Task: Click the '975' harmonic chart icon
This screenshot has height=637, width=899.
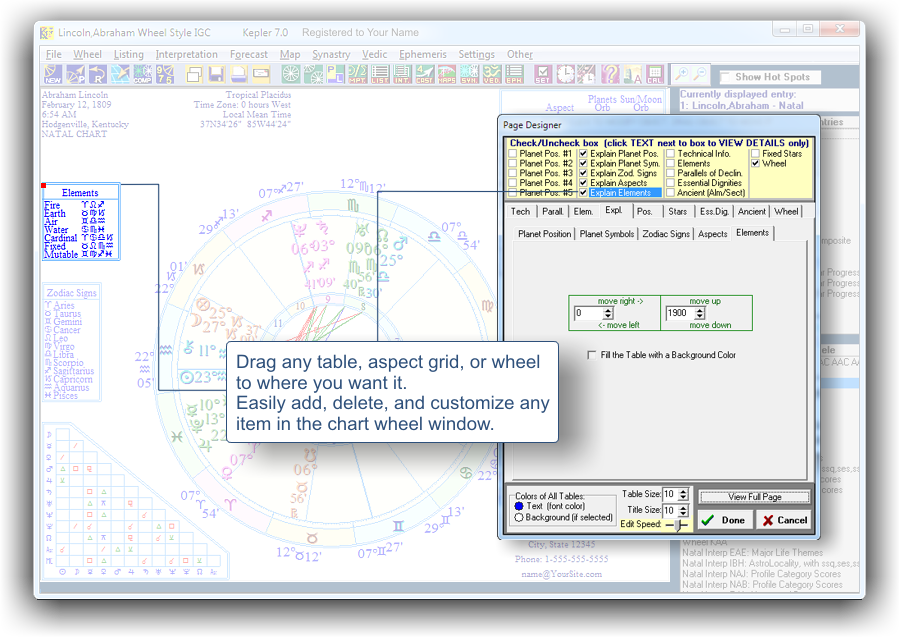Action: [165, 75]
